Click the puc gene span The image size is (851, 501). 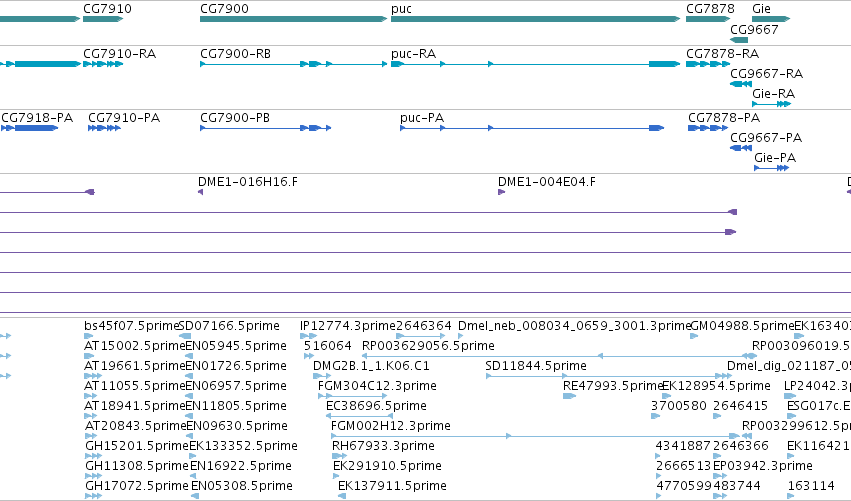(x=535, y=19)
